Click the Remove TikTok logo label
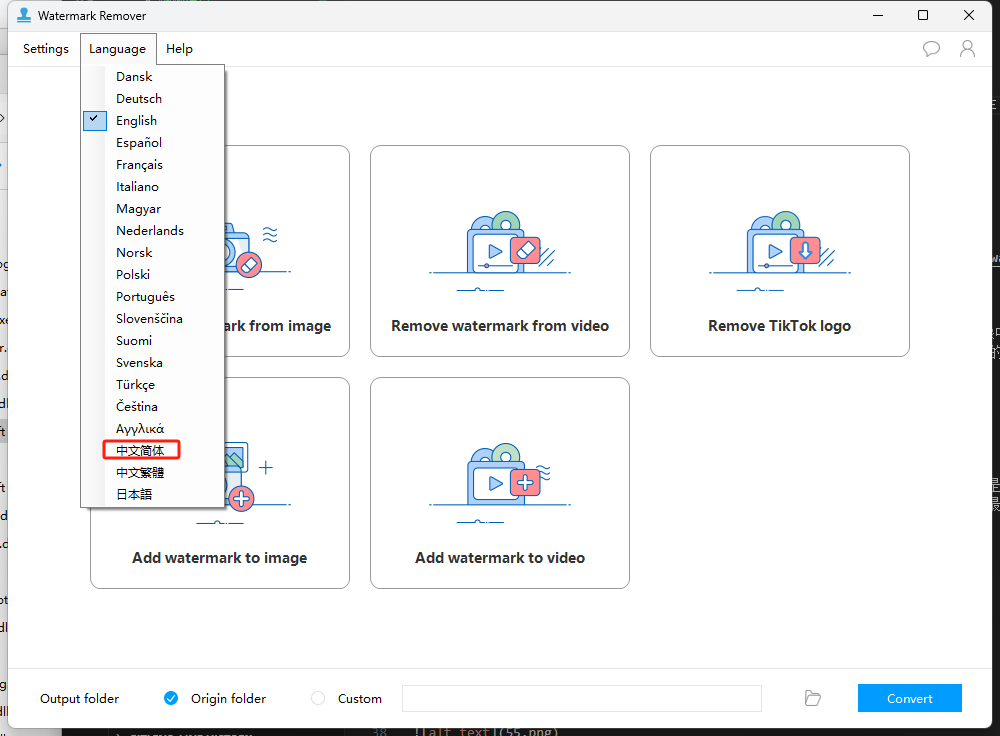Image resolution: width=1000 pixels, height=736 pixels. click(x=779, y=326)
